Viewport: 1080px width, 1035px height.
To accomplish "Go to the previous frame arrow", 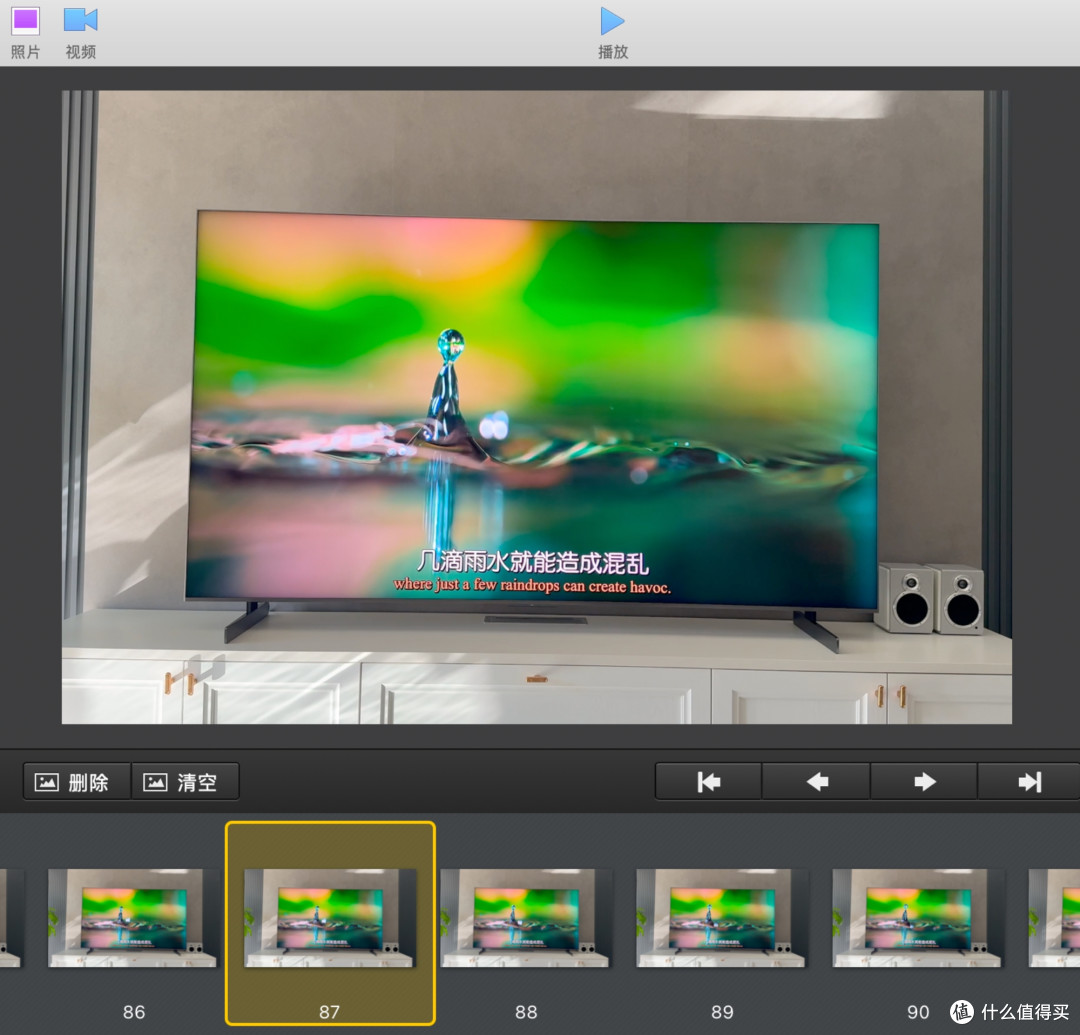I will click(816, 782).
